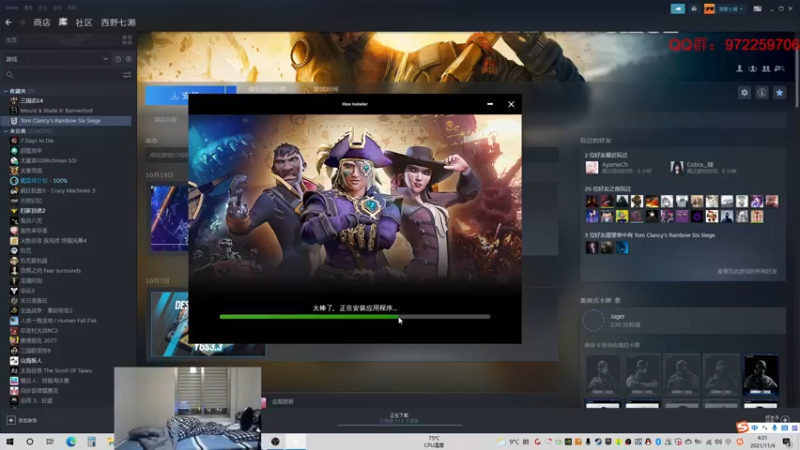Open Big Picture mode icon
Screen dimensions: 800x450
tap(758, 9)
